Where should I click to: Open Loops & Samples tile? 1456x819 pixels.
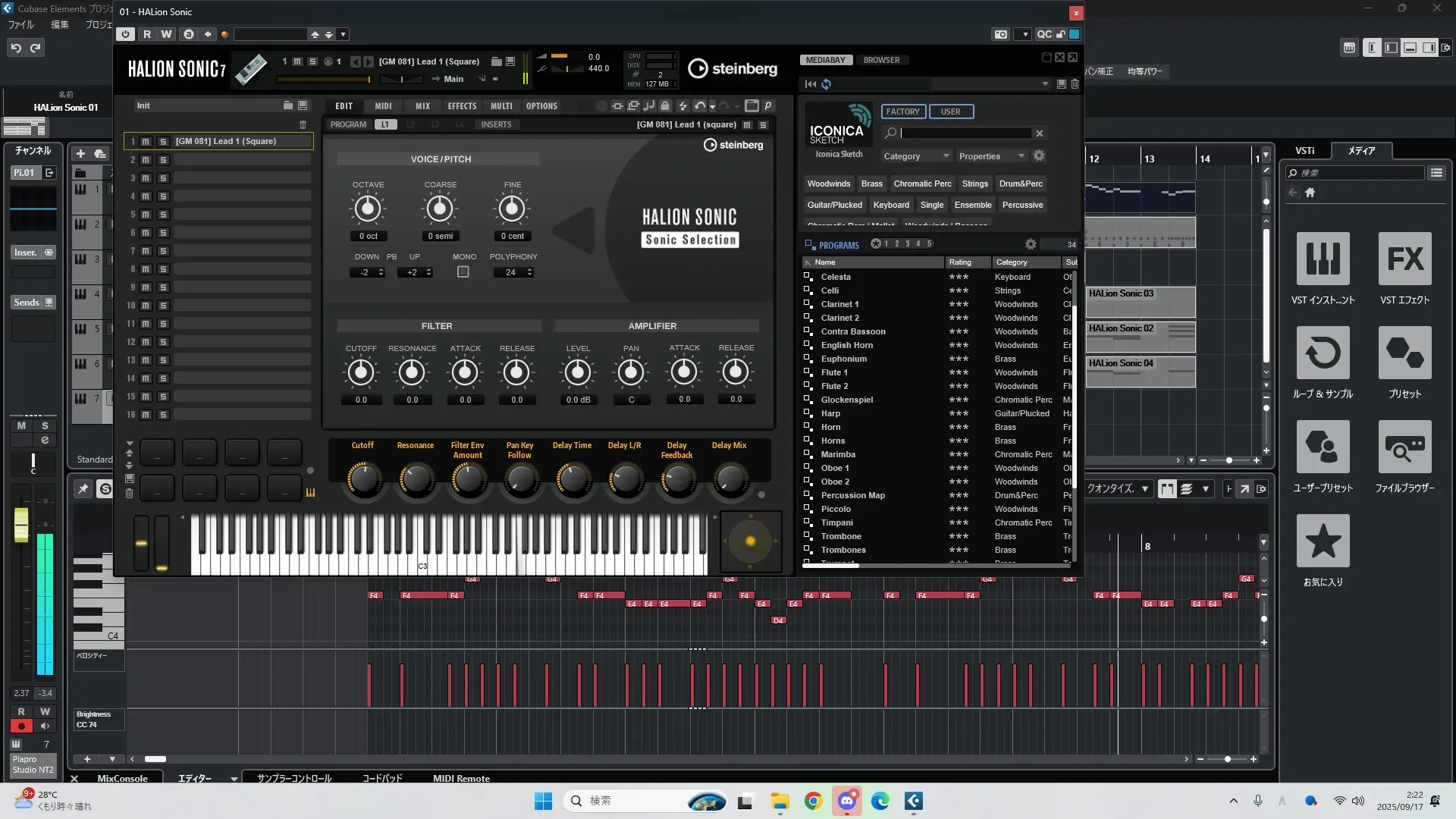(x=1323, y=353)
